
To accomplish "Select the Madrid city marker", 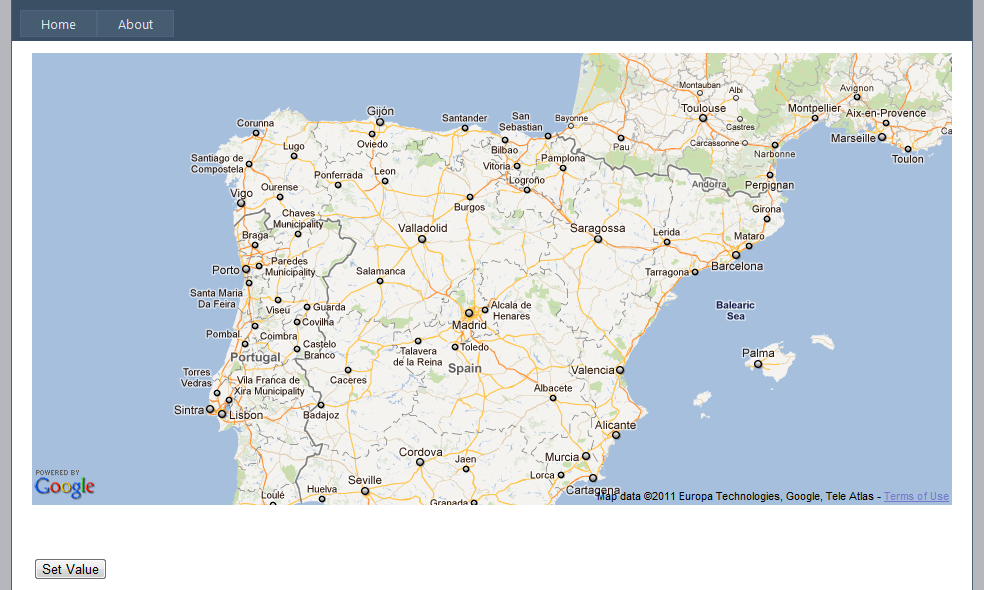I will [469, 313].
